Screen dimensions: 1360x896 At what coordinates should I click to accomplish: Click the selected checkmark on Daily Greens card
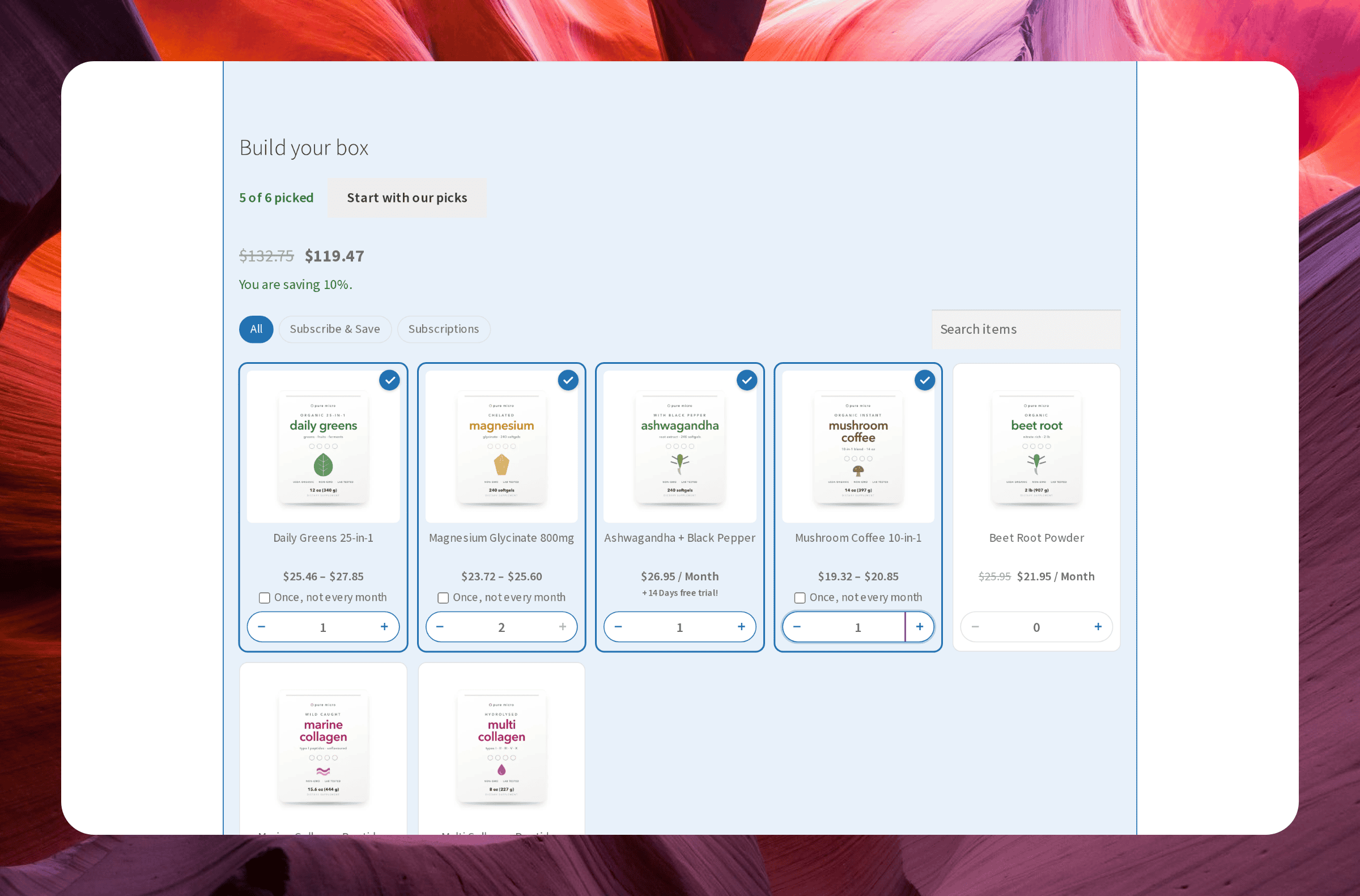390,381
